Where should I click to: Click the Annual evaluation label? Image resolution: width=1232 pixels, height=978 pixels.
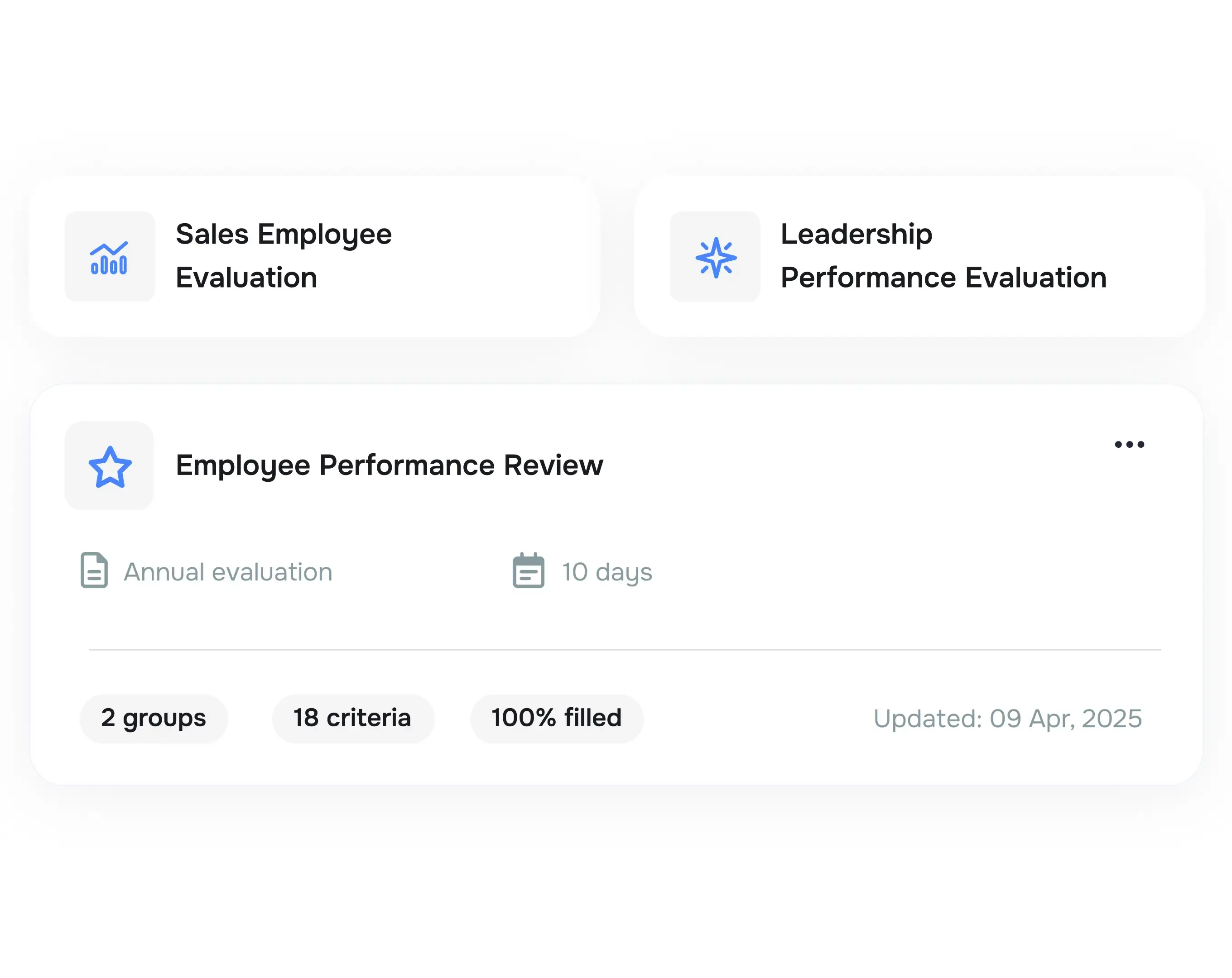point(227,571)
